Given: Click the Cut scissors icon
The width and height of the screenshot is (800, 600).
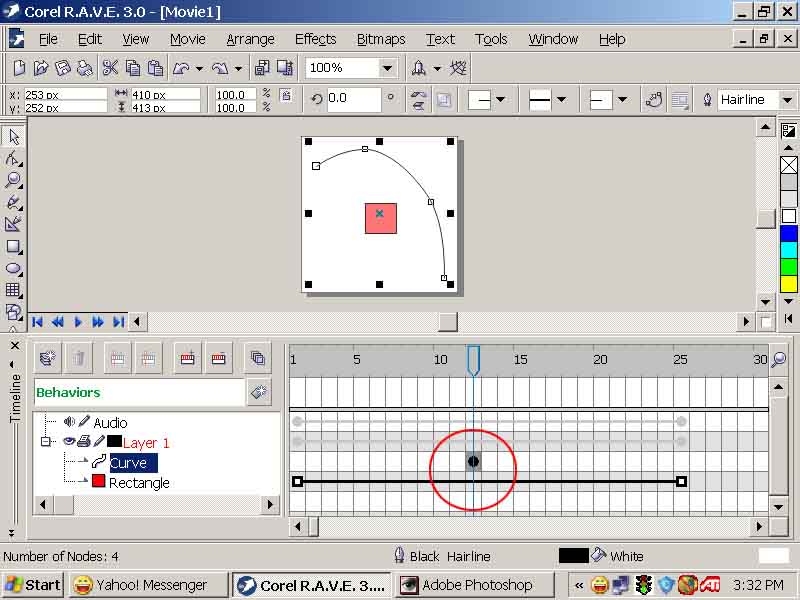Looking at the screenshot, I should [x=110, y=68].
